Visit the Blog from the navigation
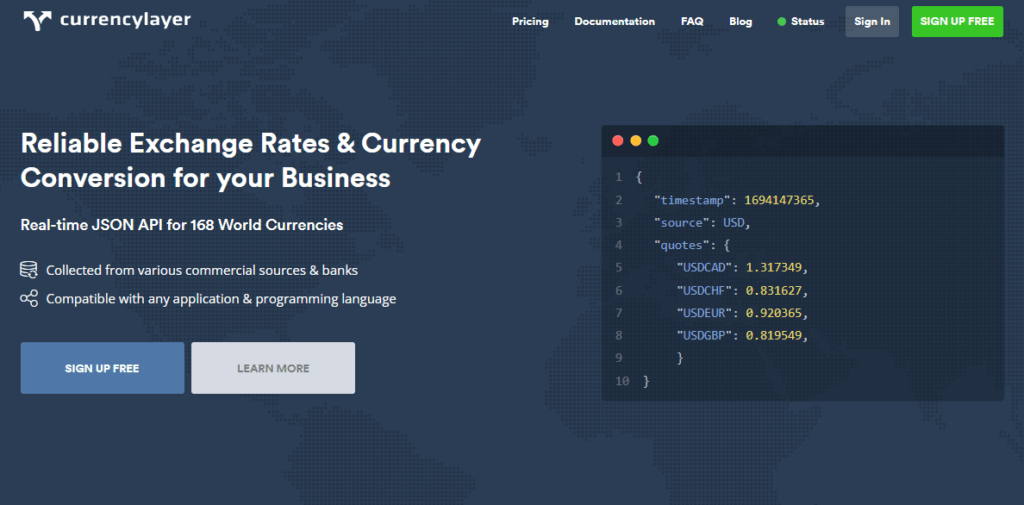Screen dimensions: 1024x505 [x=741, y=22]
